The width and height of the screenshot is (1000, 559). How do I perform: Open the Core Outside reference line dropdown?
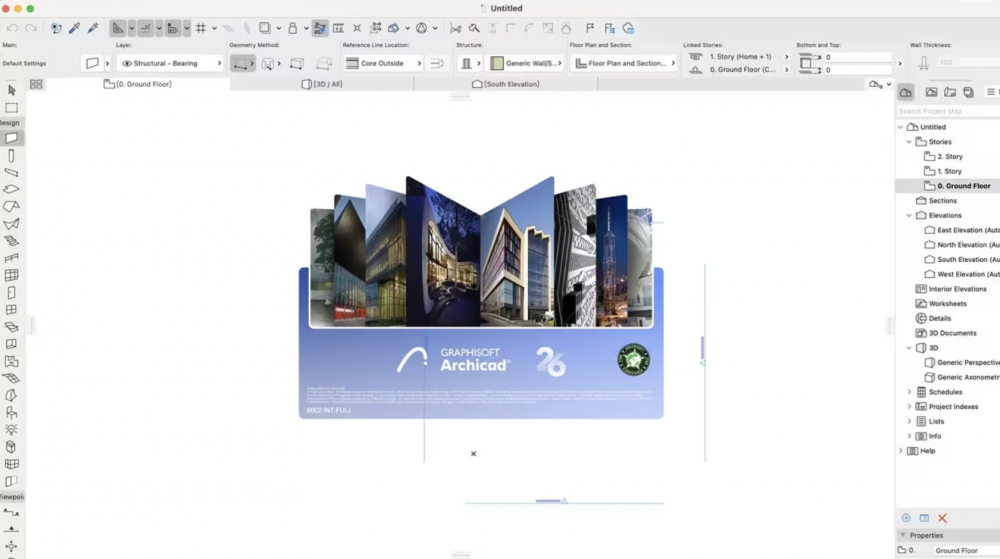(383, 63)
